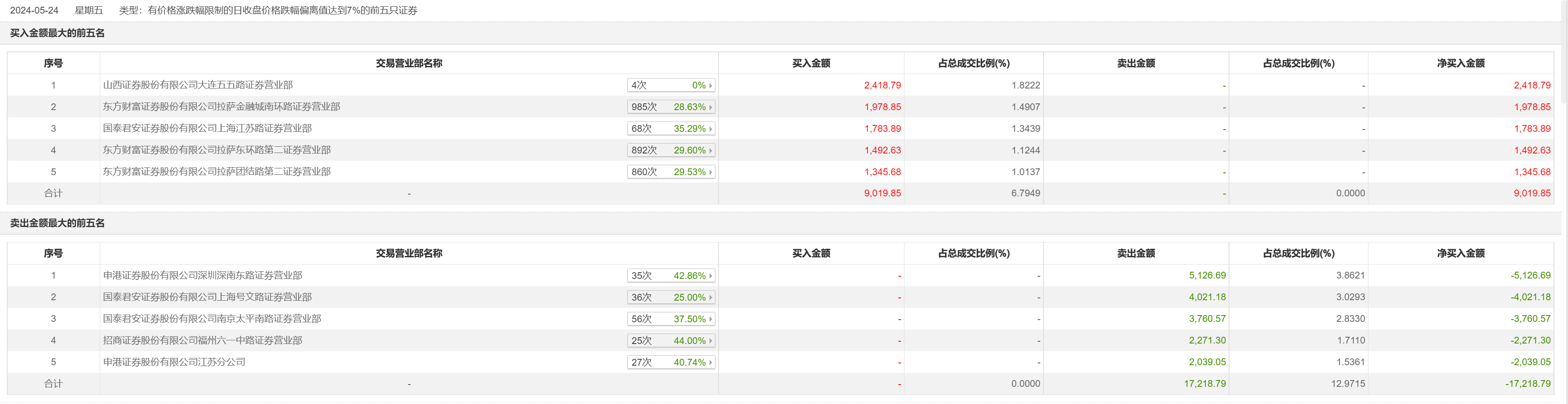Viewport: 1568px width, 404px height.
Task: Open 山西证券大连五五路证券营业部 link
Action: (x=198, y=85)
